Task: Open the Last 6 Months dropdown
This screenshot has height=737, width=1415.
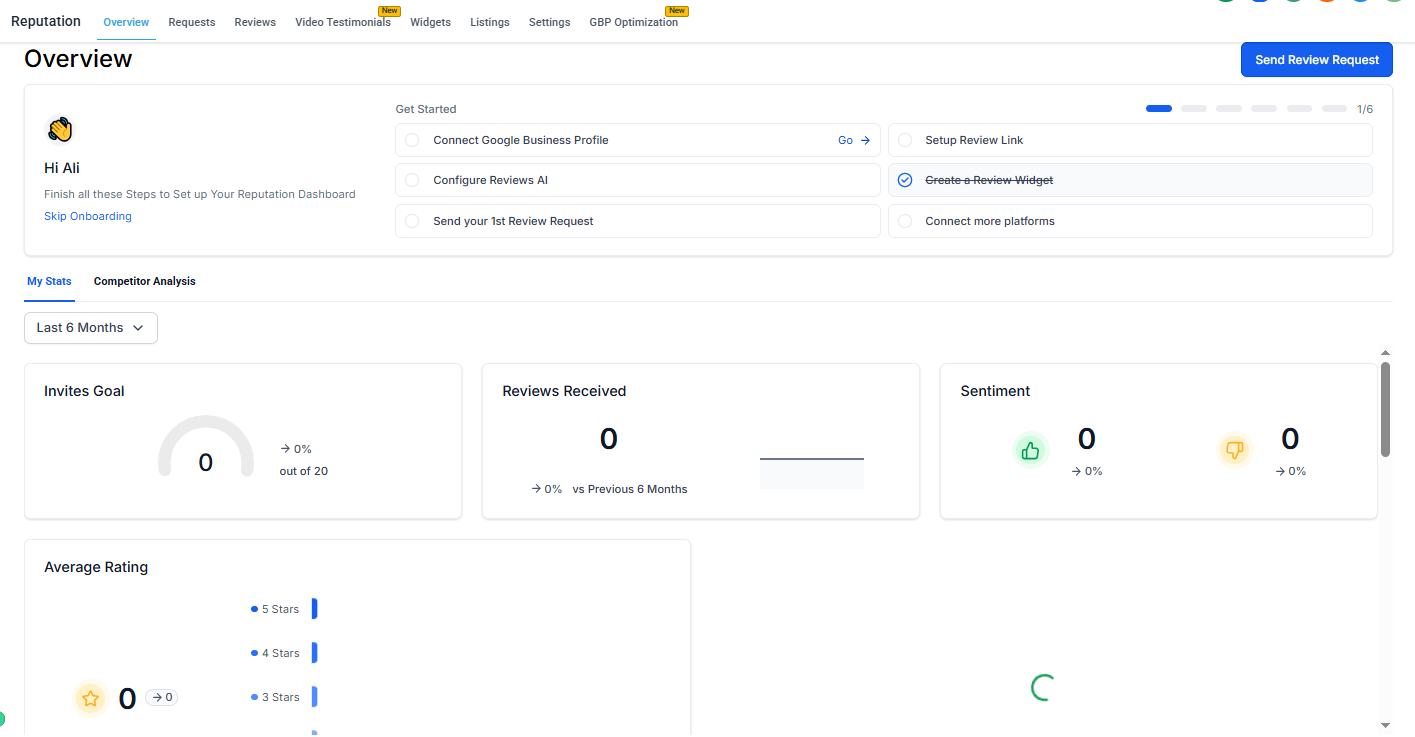Action: click(x=91, y=328)
